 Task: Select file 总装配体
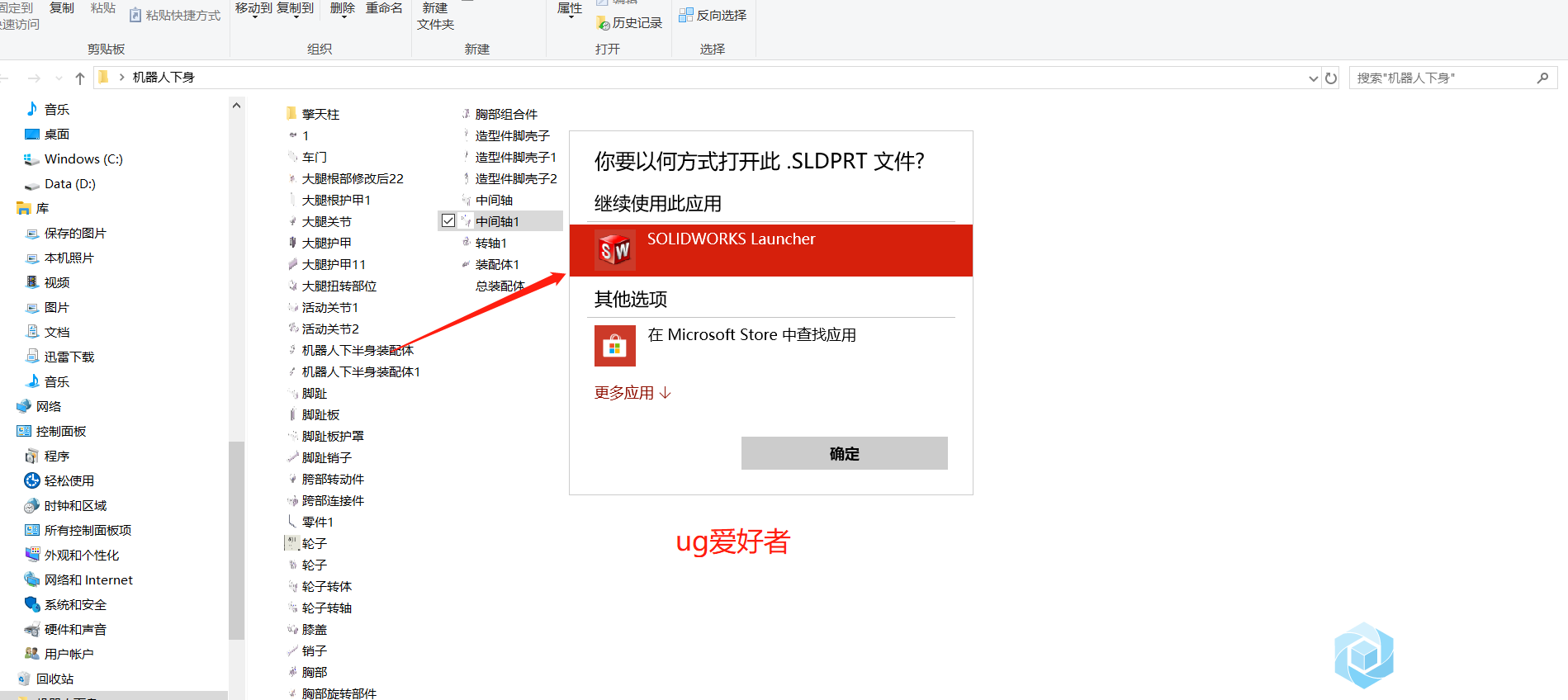[x=500, y=286]
